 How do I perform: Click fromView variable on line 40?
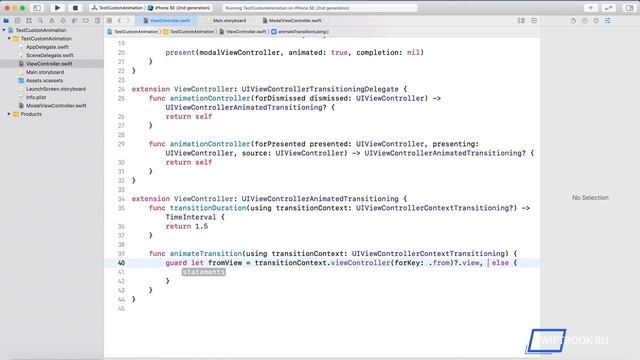(225, 263)
